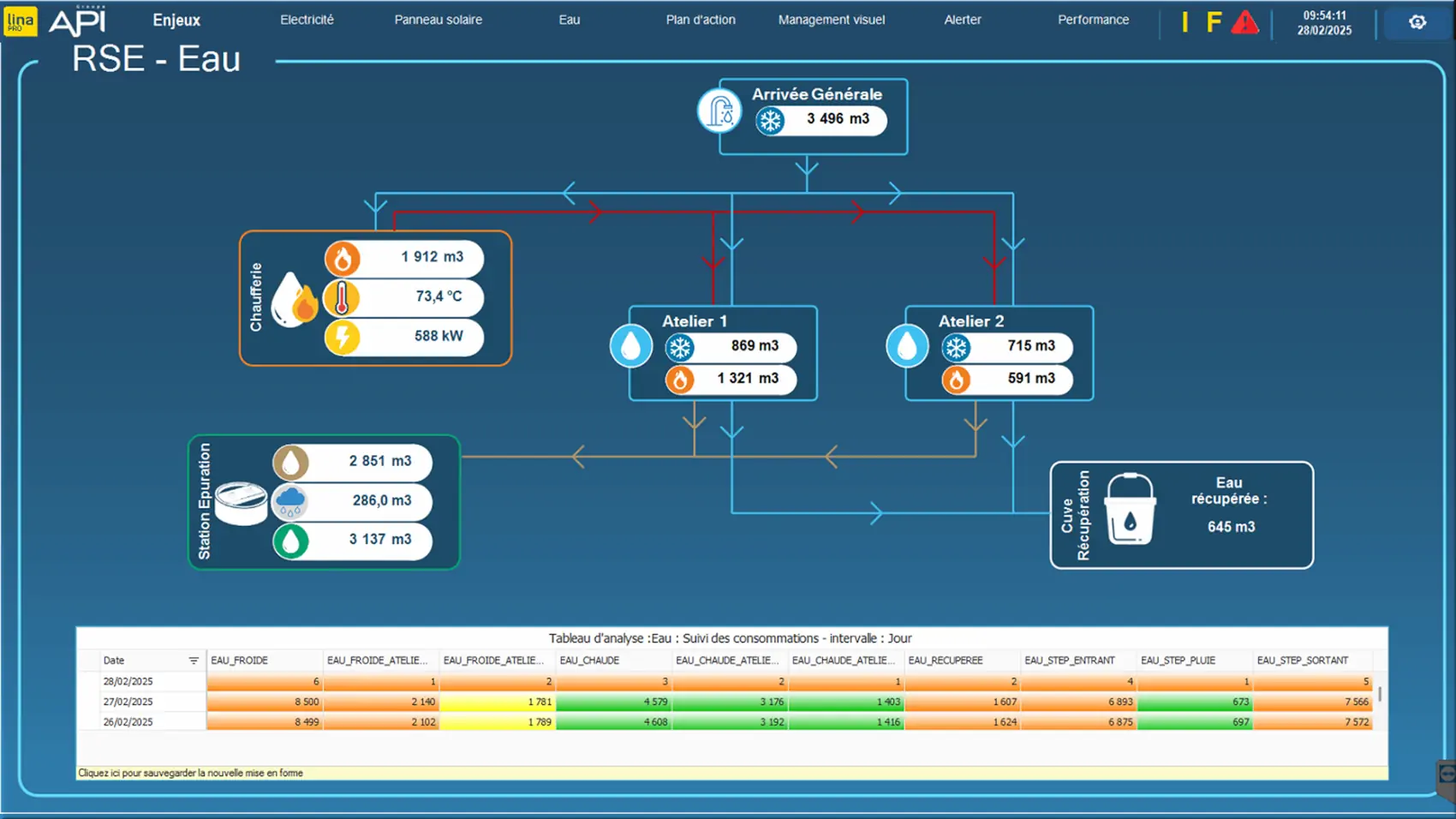1456x819 pixels.
Task: Click the green outgoing water drop icon
Action: [290, 541]
